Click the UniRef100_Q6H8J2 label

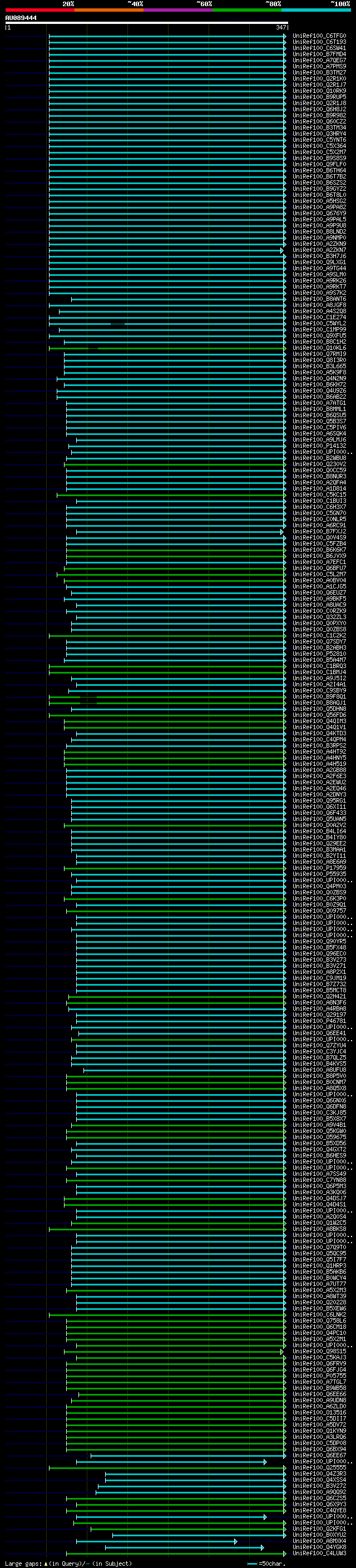319,109
